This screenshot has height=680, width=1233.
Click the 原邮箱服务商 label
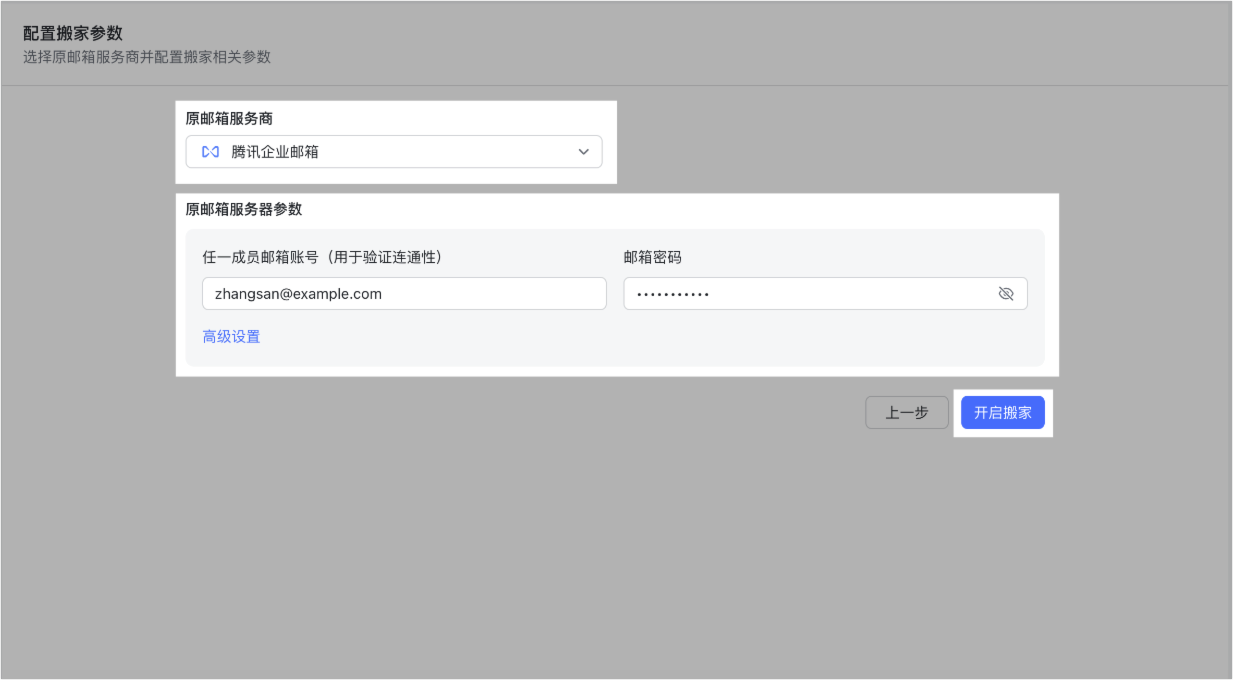pyautogui.click(x=229, y=118)
